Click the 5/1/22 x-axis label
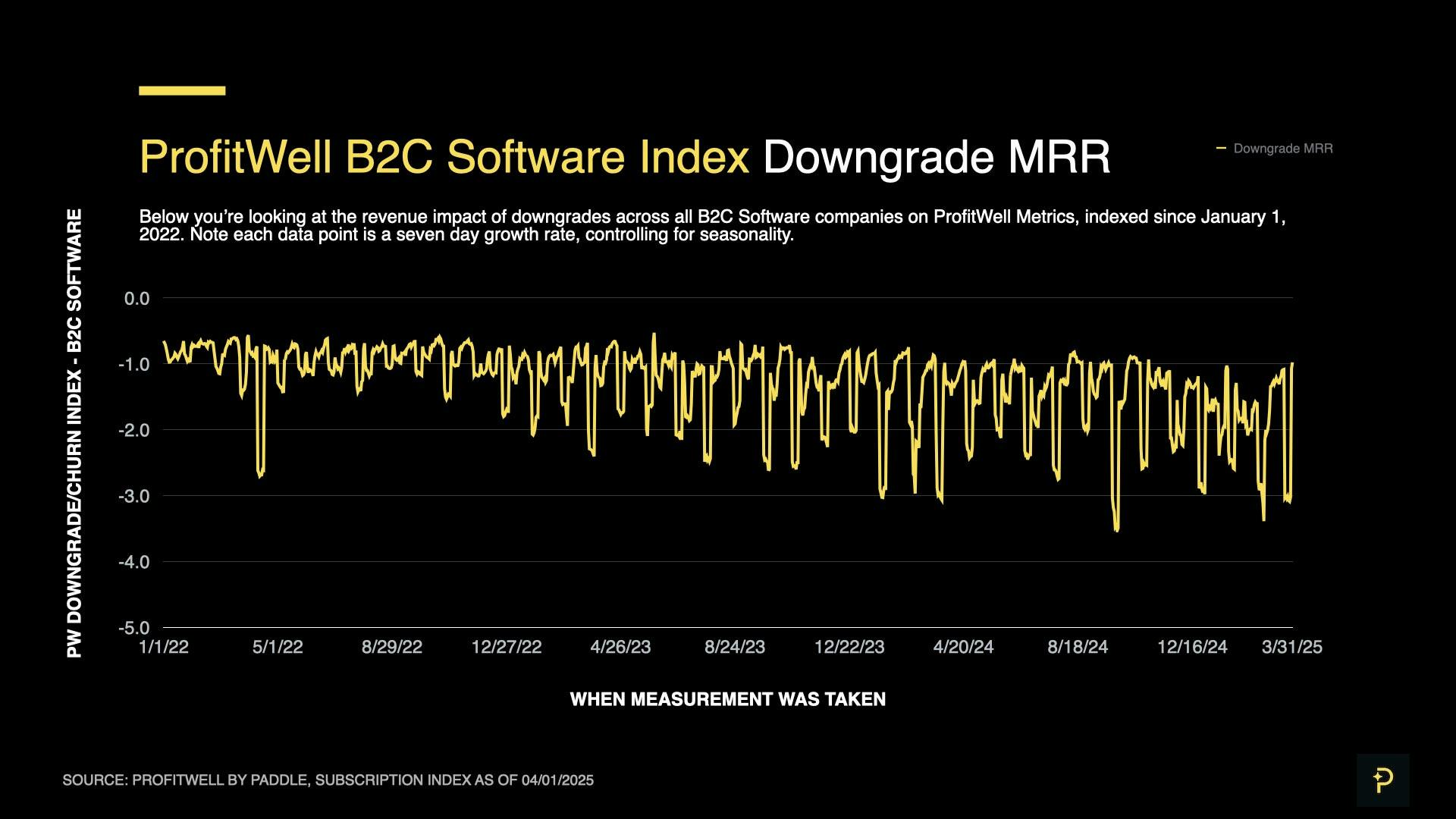 tap(278, 647)
